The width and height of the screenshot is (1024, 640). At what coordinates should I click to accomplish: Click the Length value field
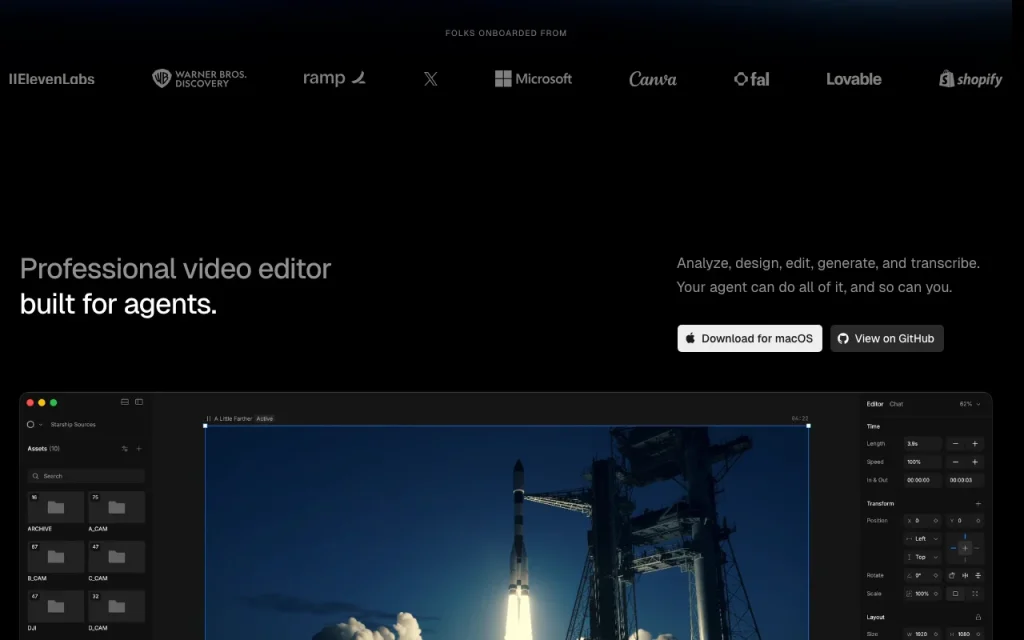(922, 443)
